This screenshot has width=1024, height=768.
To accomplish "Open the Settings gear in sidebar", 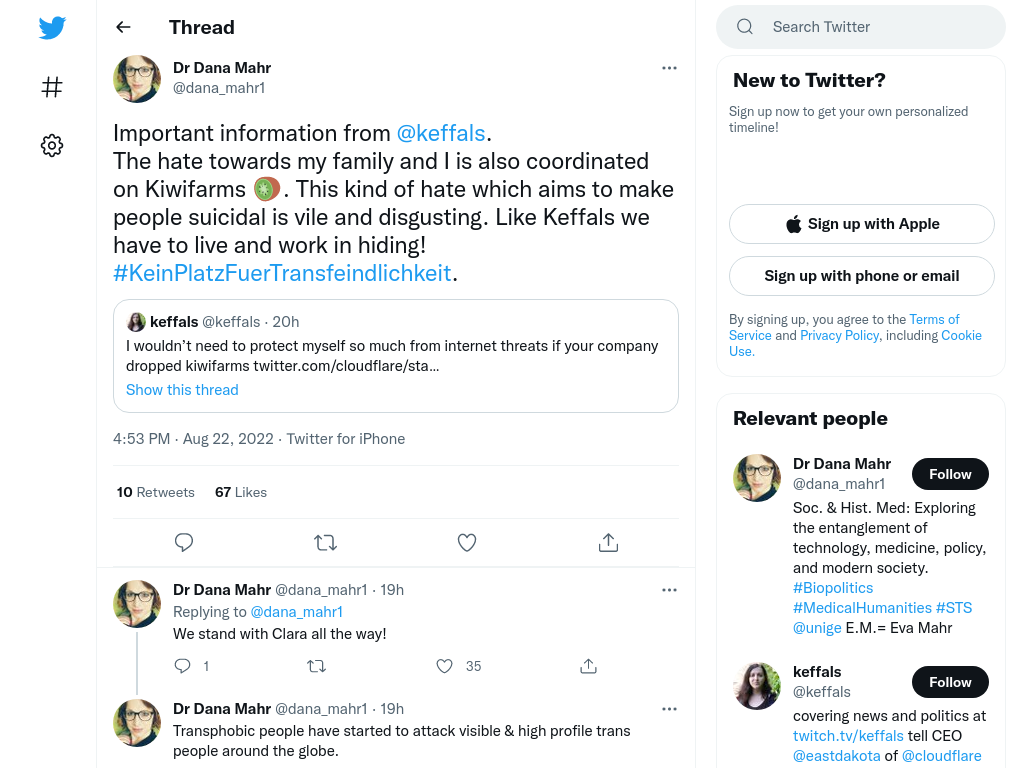I will pos(52,146).
